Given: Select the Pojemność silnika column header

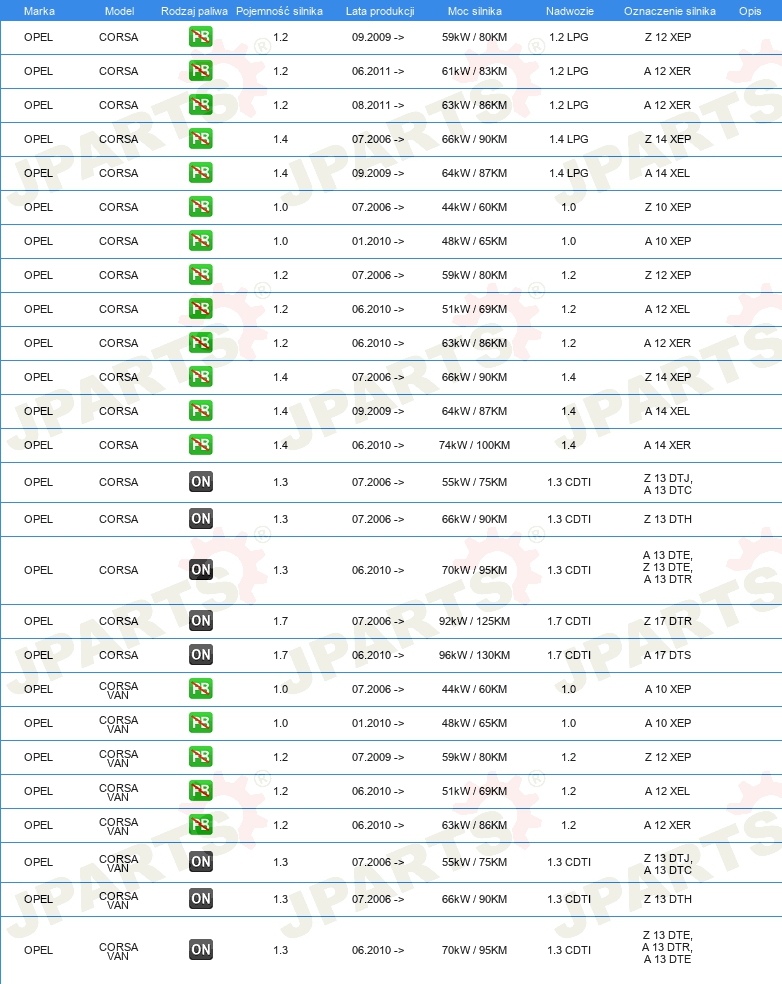Looking at the screenshot, I should click(x=279, y=11).
